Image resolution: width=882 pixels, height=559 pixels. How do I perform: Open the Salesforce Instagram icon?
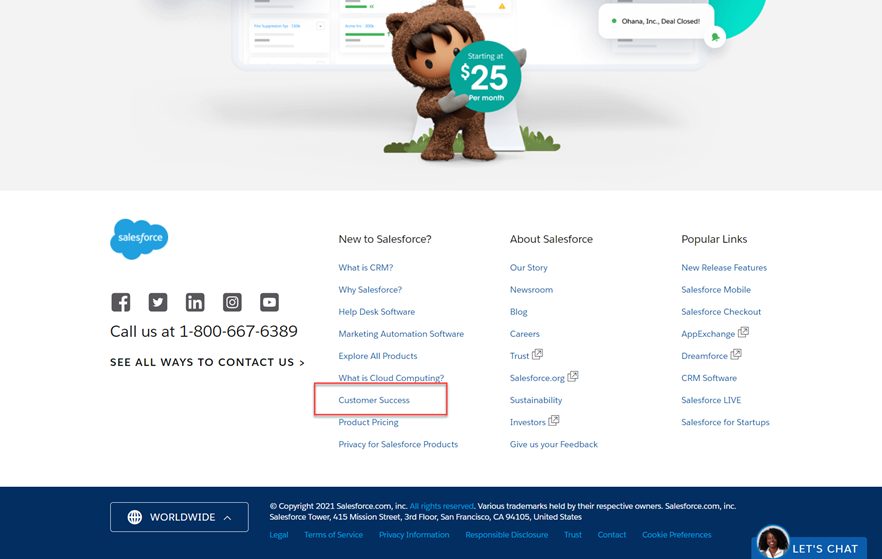pyautogui.click(x=232, y=302)
